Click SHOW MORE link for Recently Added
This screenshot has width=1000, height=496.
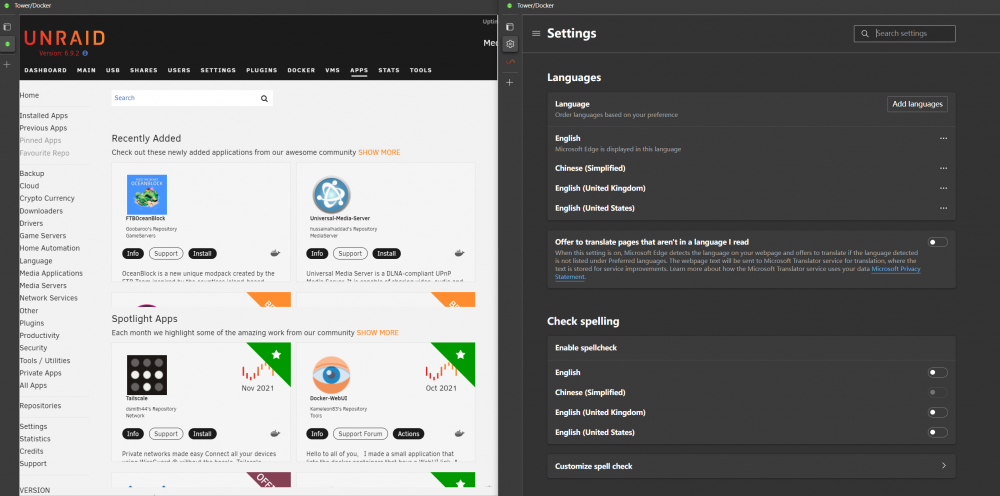click(379, 152)
